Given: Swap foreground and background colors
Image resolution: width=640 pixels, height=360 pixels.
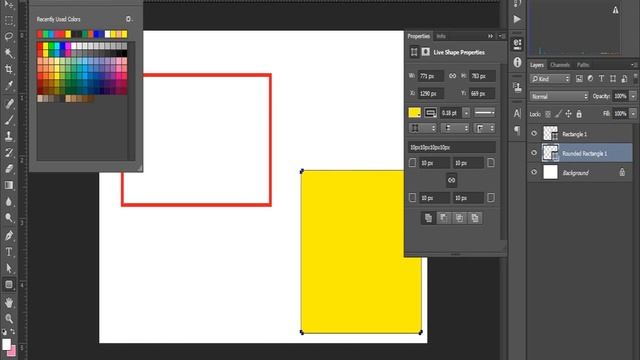Looking at the screenshot, I should click(13, 331).
